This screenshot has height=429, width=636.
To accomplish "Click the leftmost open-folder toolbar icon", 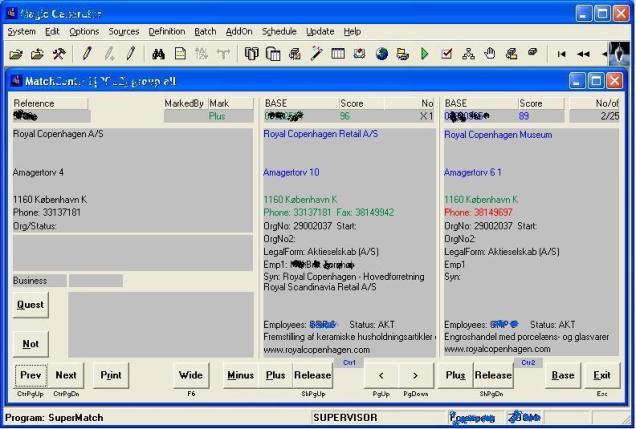I will point(16,54).
